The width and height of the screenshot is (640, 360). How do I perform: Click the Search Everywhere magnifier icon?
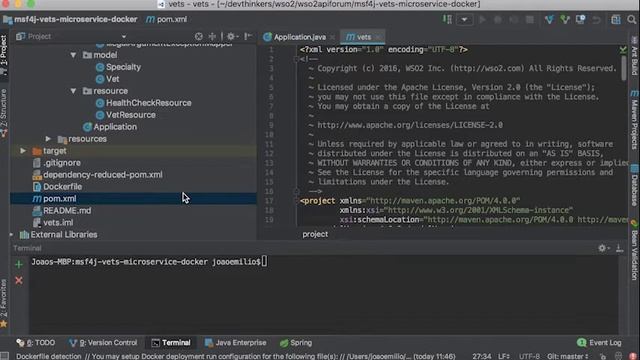[632, 20]
